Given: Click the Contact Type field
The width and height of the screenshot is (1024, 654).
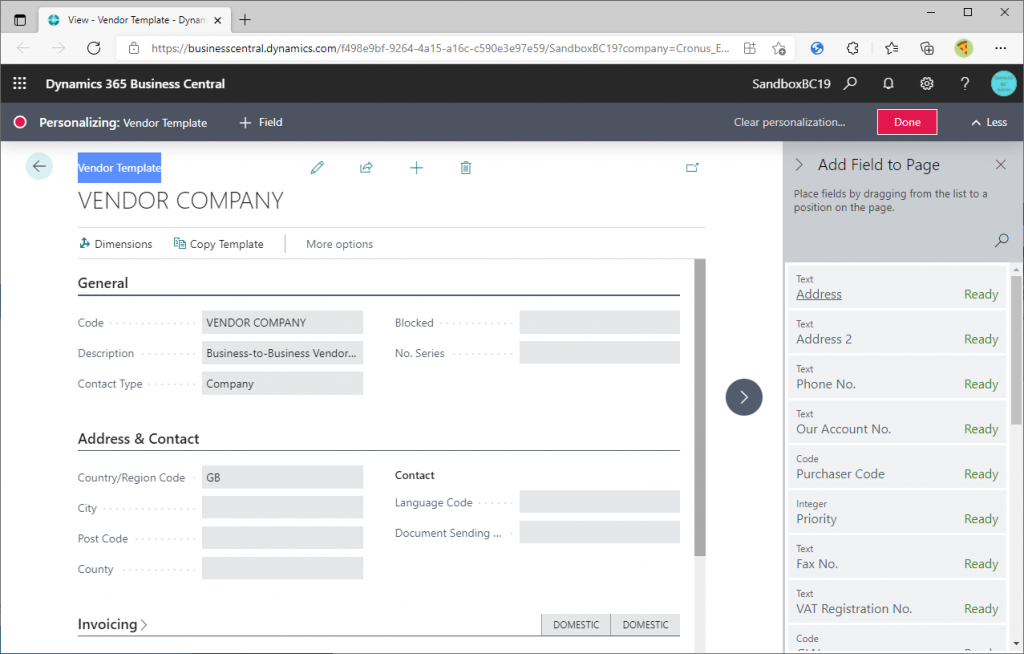Looking at the screenshot, I should (x=282, y=384).
